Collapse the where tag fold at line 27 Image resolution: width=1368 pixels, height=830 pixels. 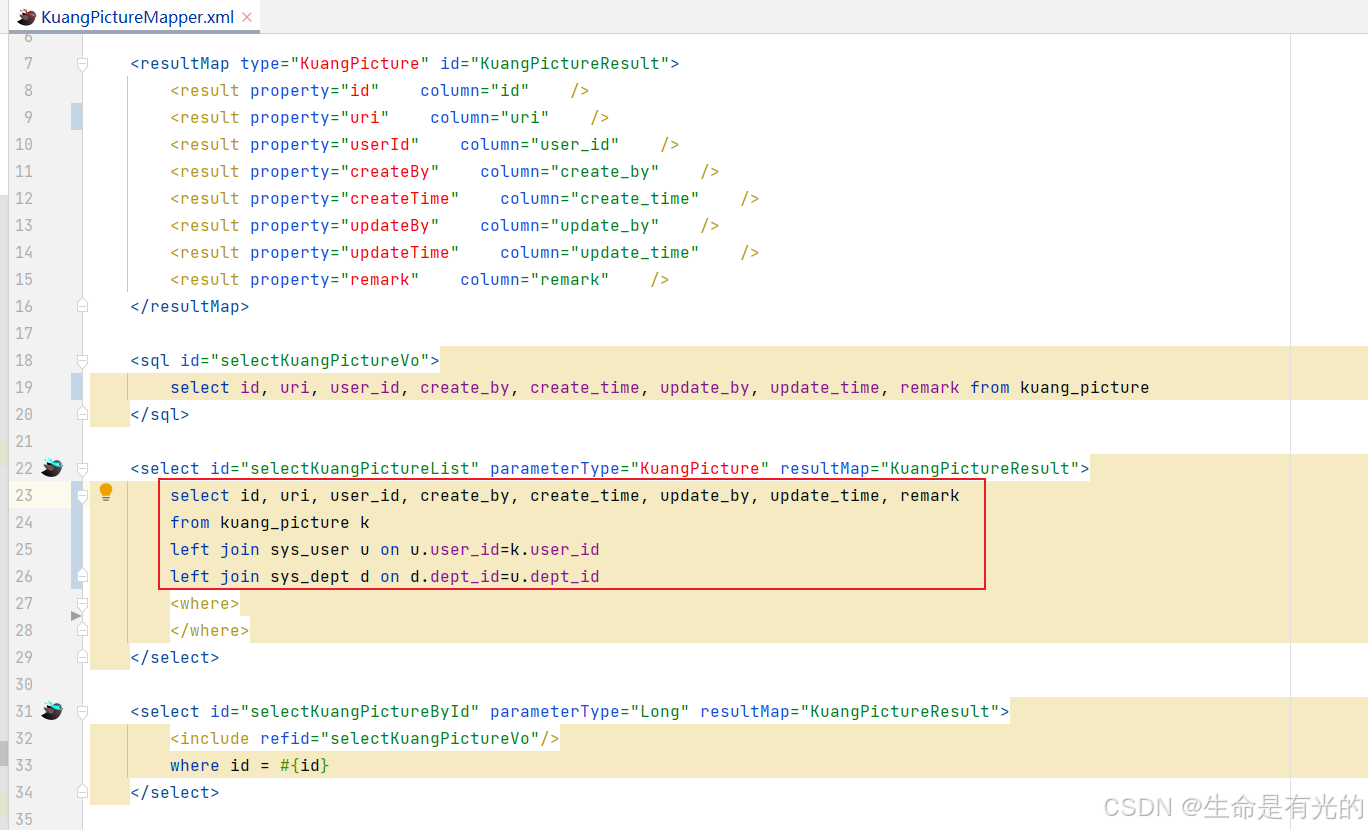pos(83,604)
